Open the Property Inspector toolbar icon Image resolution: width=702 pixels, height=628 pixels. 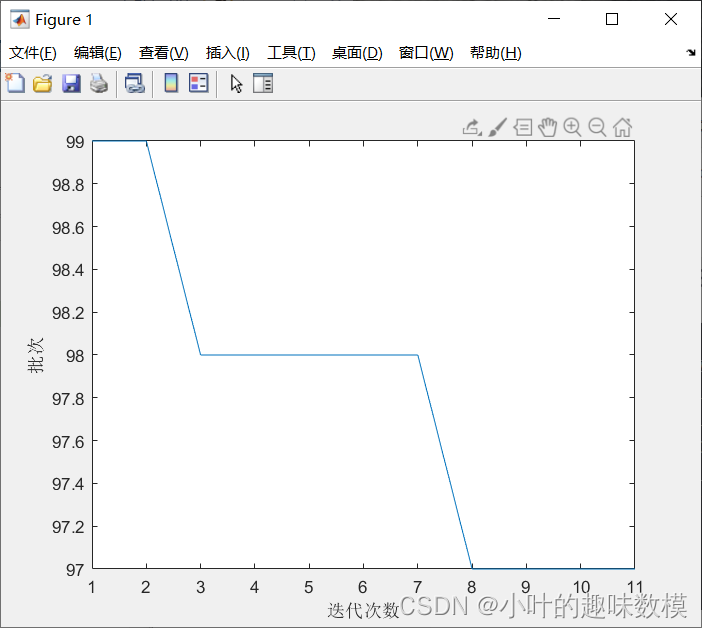[263, 83]
